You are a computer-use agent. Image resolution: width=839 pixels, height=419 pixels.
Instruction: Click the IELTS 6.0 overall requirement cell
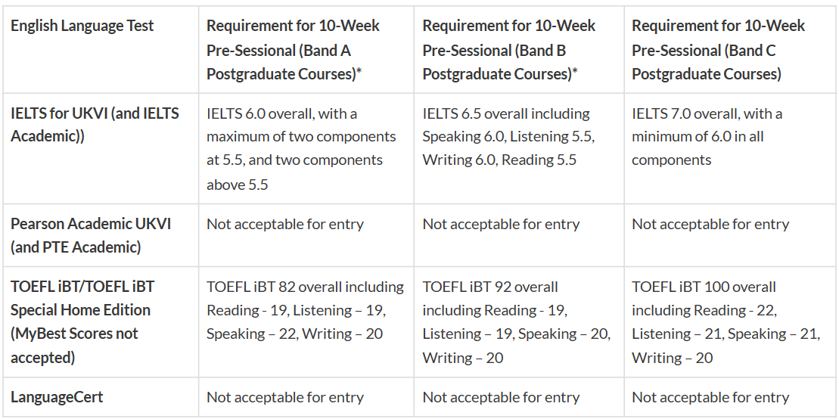pos(295,148)
